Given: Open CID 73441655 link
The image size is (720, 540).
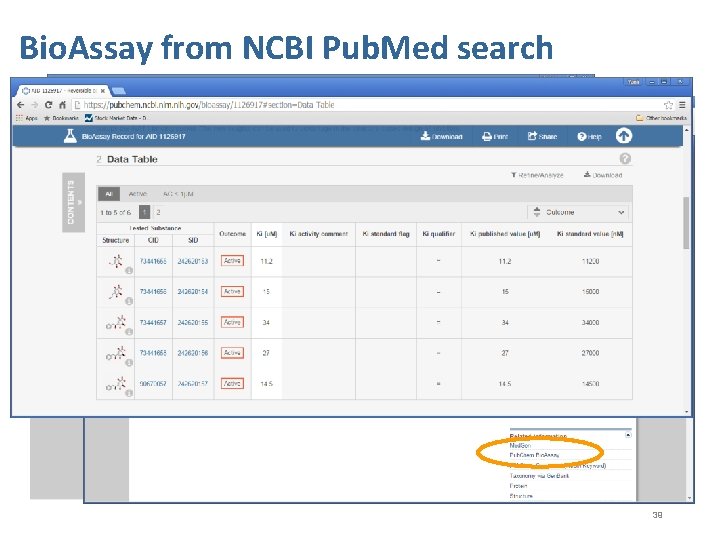Looking at the screenshot, I should tap(153, 261).
